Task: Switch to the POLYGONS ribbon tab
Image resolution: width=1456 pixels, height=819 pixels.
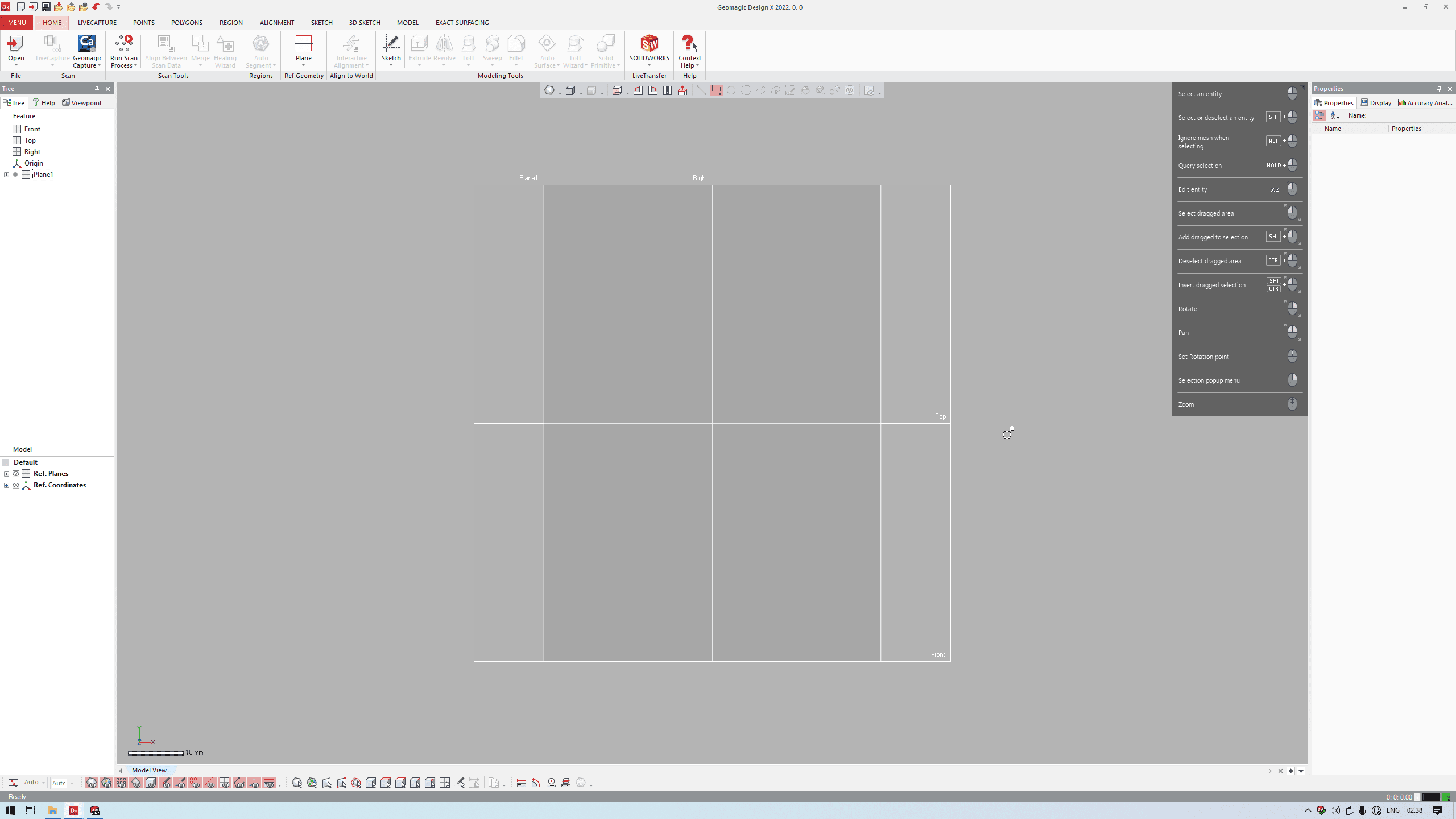Action: [x=187, y=23]
